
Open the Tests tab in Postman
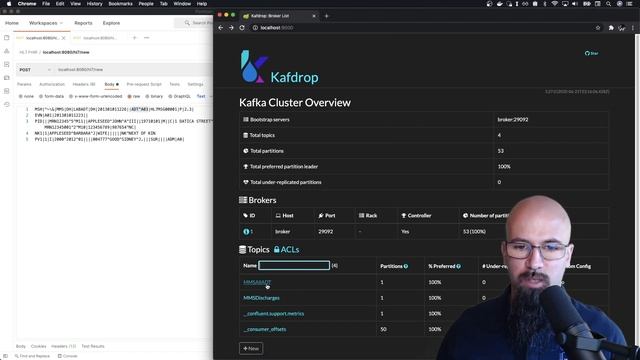point(174,84)
